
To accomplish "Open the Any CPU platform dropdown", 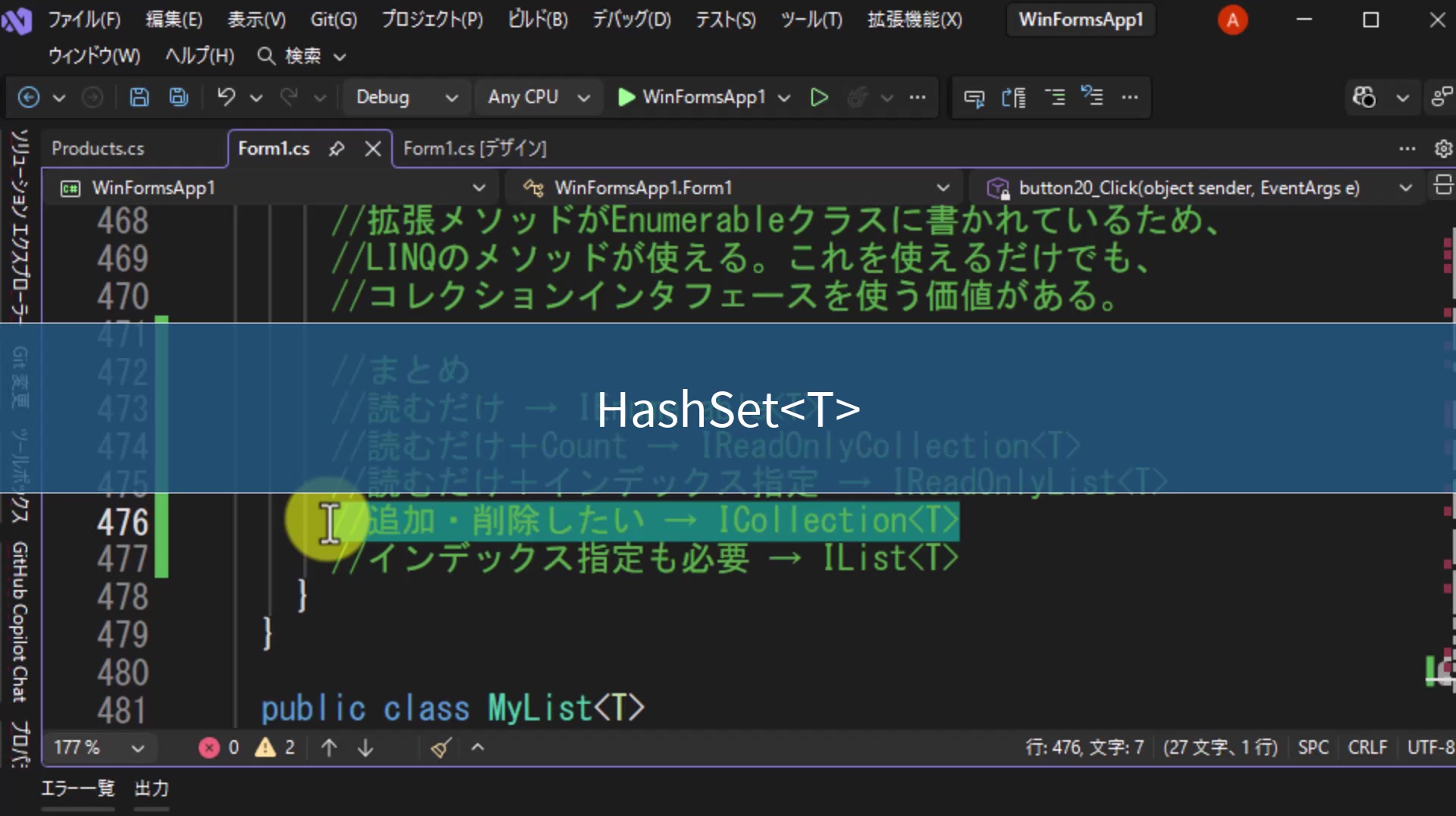I will point(538,97).
